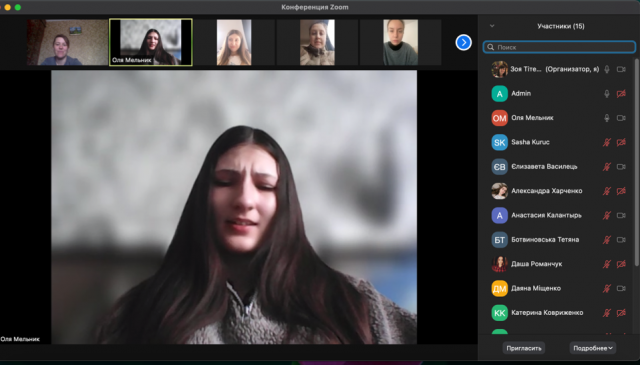The width and height of the screenshot is (640, 365).
Task: Collapse participants panel with chevron
Action: tap(492, 26)
